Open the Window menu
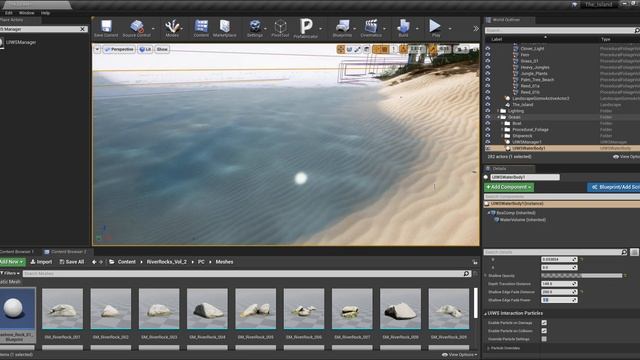640x360 pixels. (x=27, y=13)
